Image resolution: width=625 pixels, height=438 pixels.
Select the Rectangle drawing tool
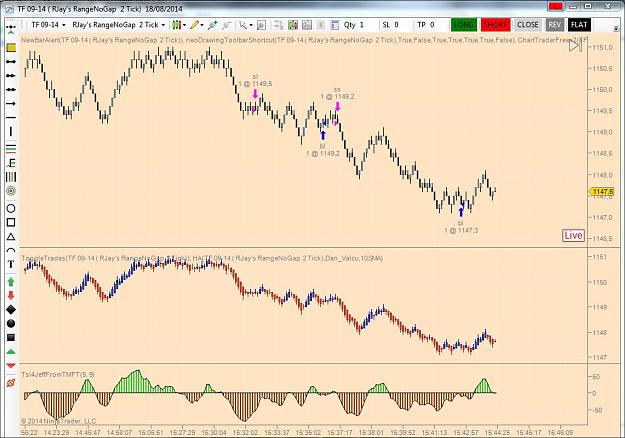[11, 222]
